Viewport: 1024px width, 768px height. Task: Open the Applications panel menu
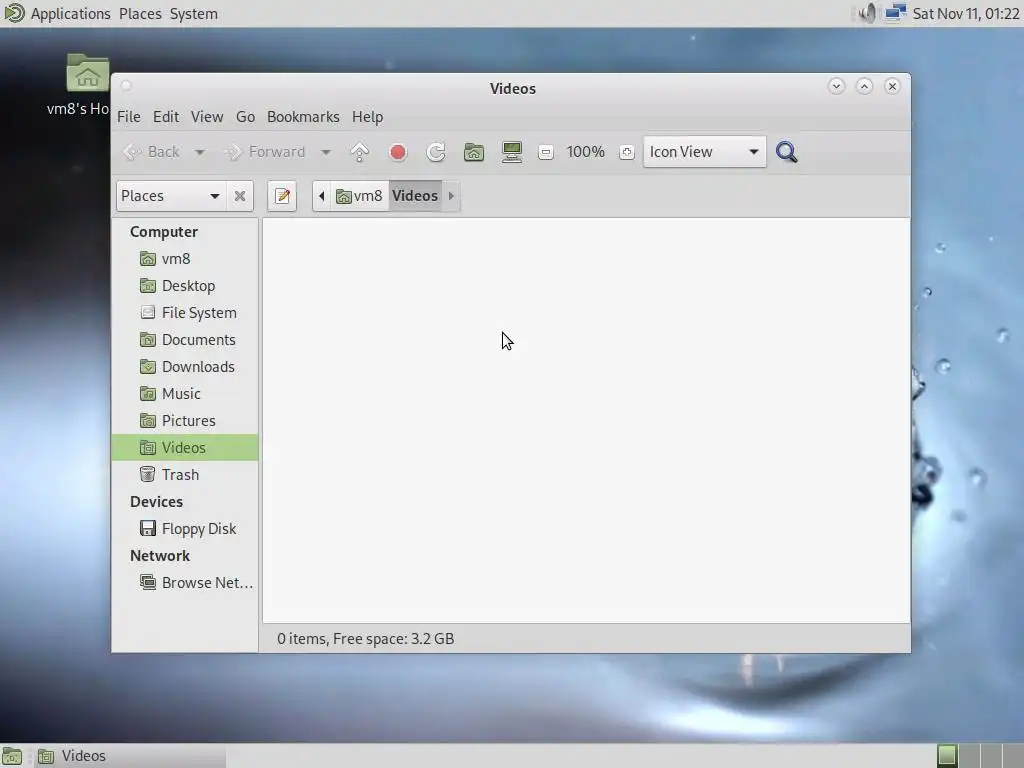coord(71,14)
